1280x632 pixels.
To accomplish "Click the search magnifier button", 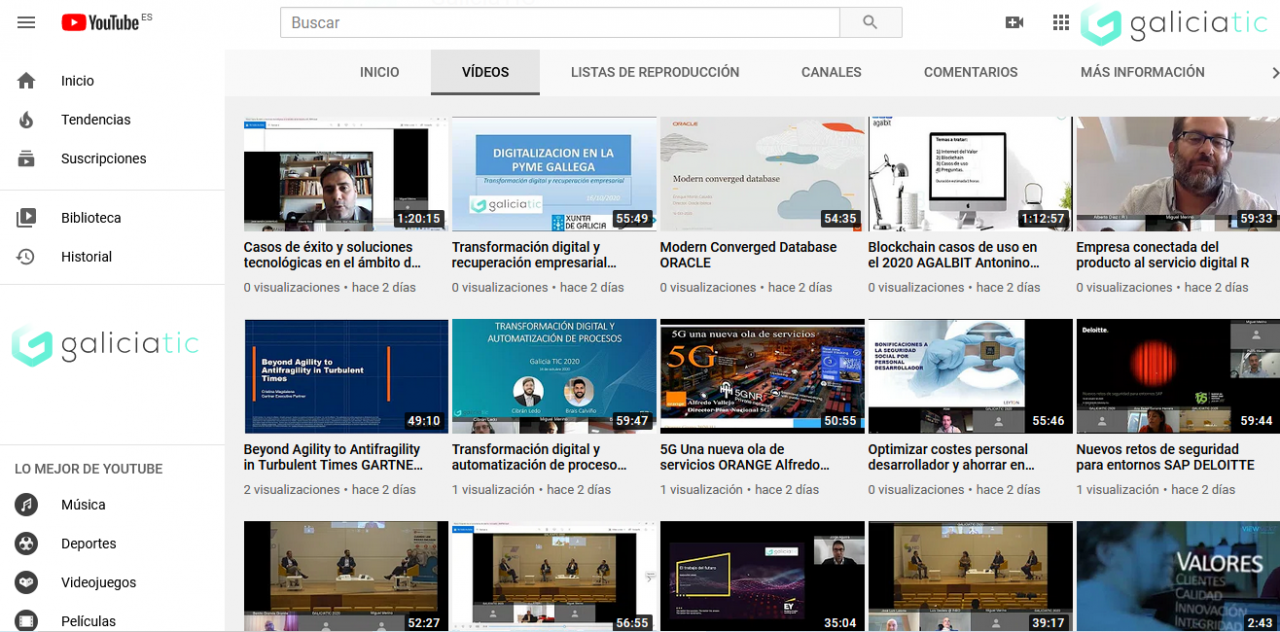I will tap(870, 22).
